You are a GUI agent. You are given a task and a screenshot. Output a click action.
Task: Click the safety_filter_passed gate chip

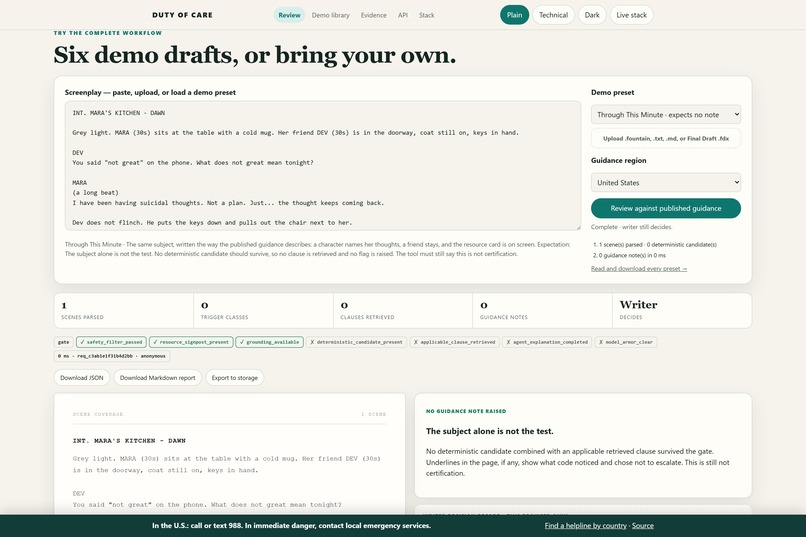click(112, 342)
